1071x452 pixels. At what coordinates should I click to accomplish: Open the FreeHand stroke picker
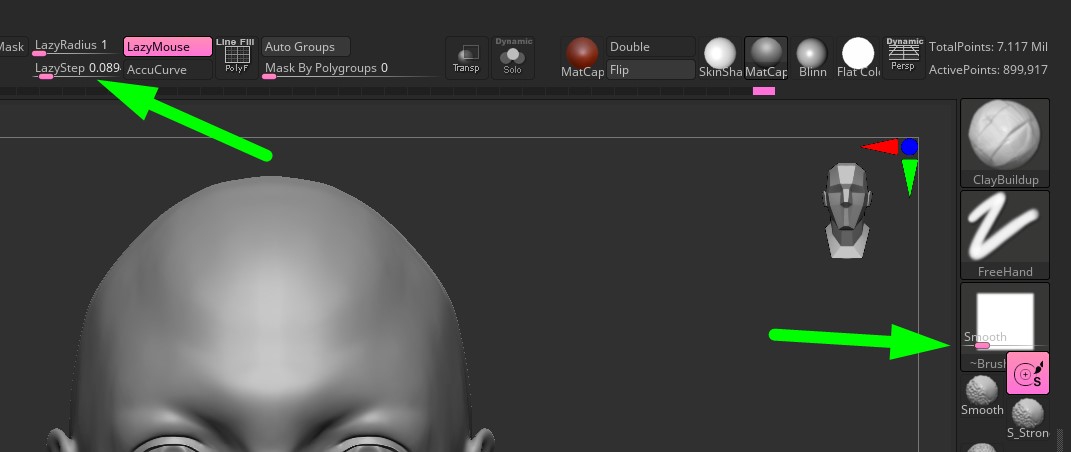point(1005,235)
